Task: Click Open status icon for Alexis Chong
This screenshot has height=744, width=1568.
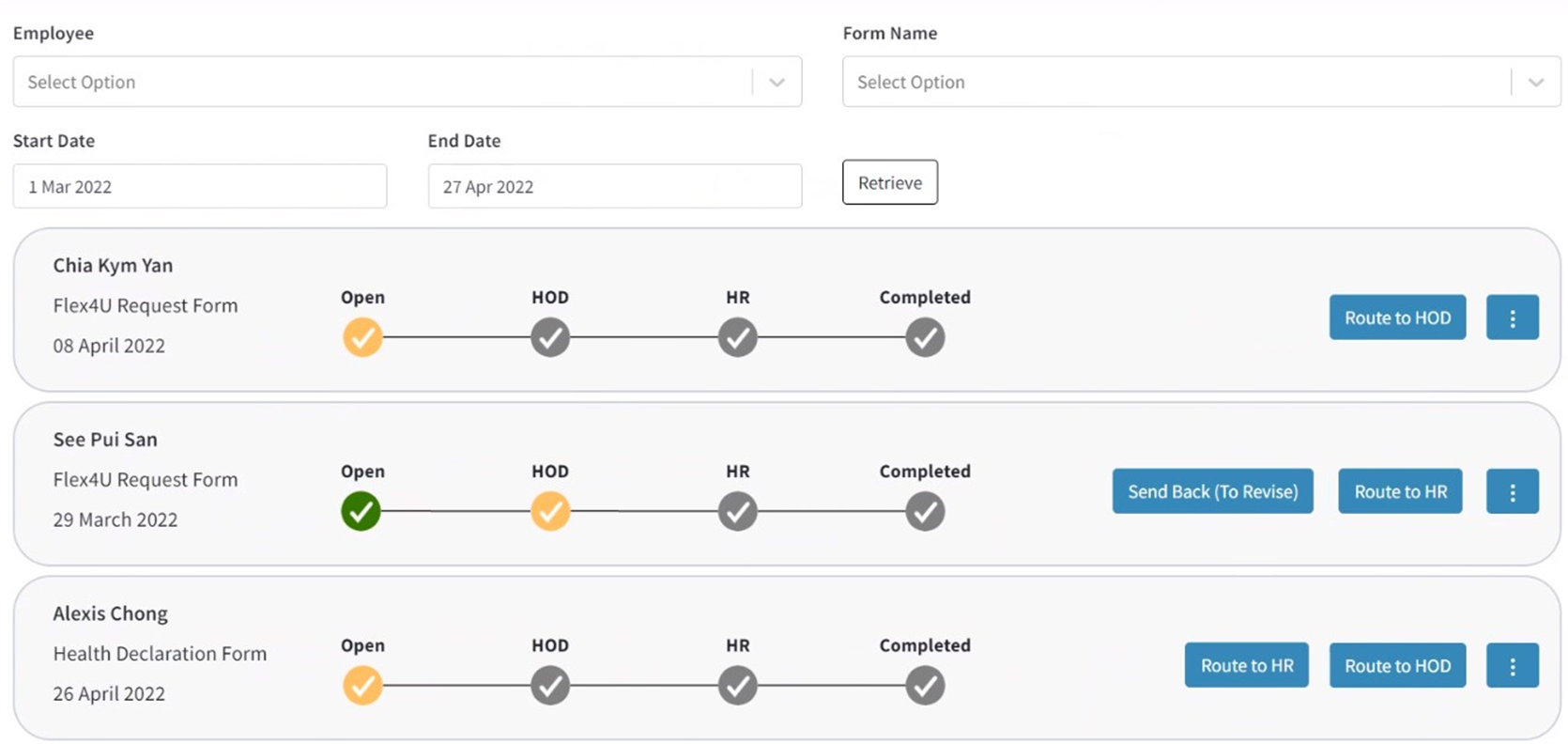Action: (362, 685)
